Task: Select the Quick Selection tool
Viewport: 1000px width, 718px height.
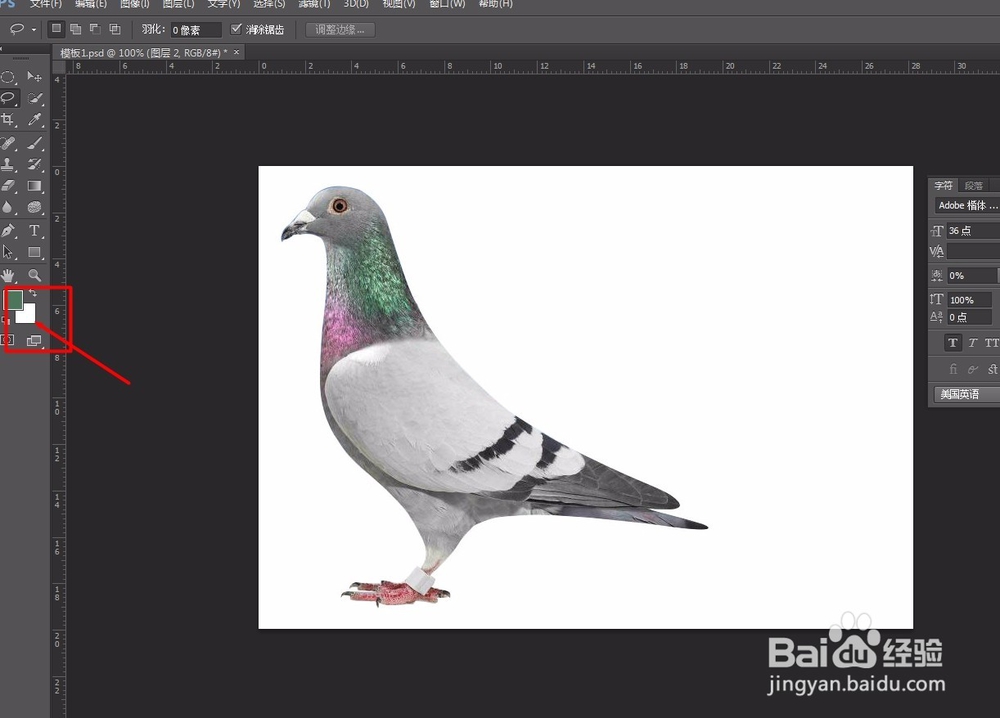Action: coord(34,98)
